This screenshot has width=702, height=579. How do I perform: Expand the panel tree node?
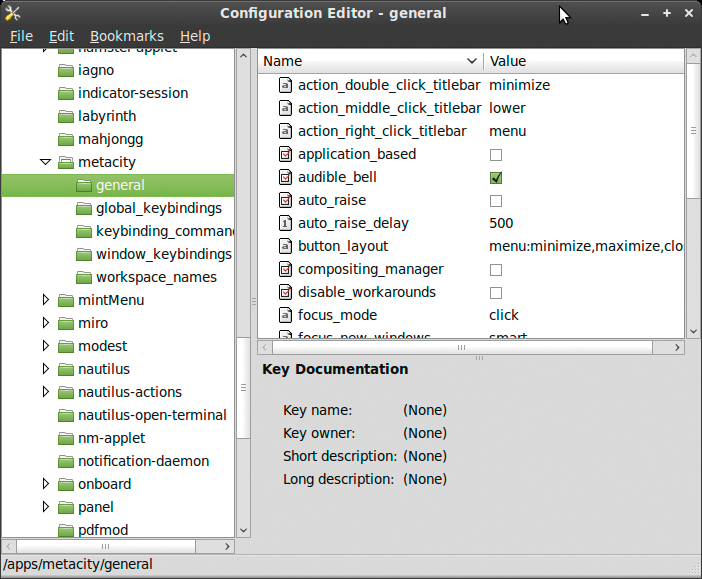(45, 507)
